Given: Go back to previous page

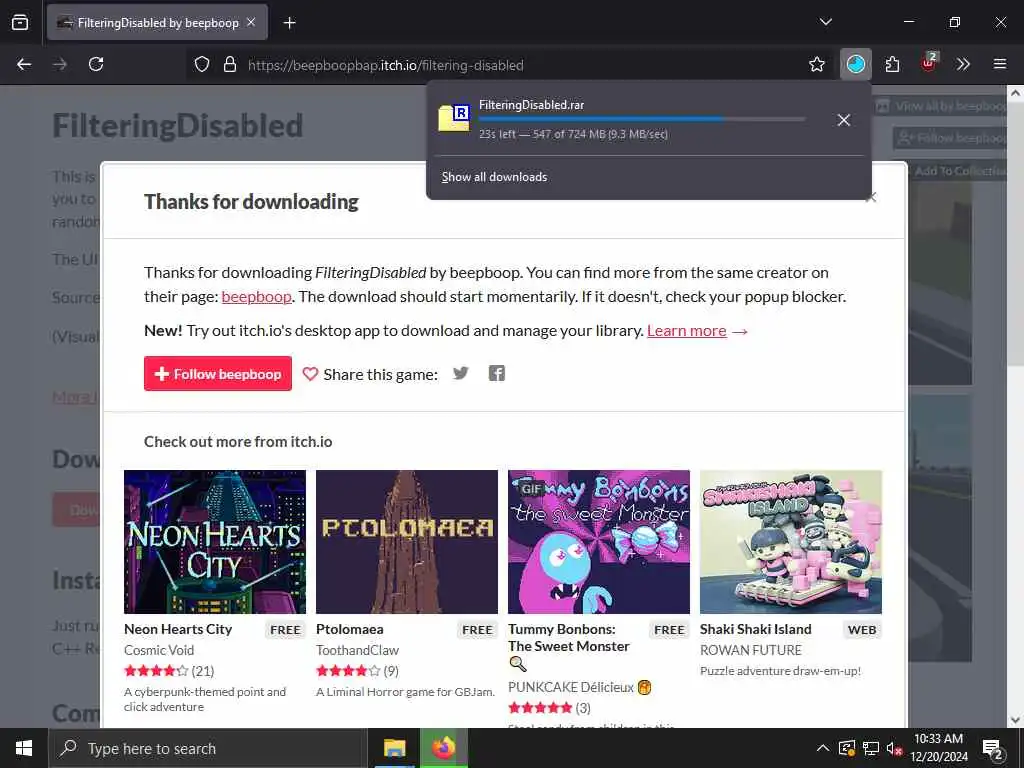Looking at the screenshot, I should coord(24,64).
